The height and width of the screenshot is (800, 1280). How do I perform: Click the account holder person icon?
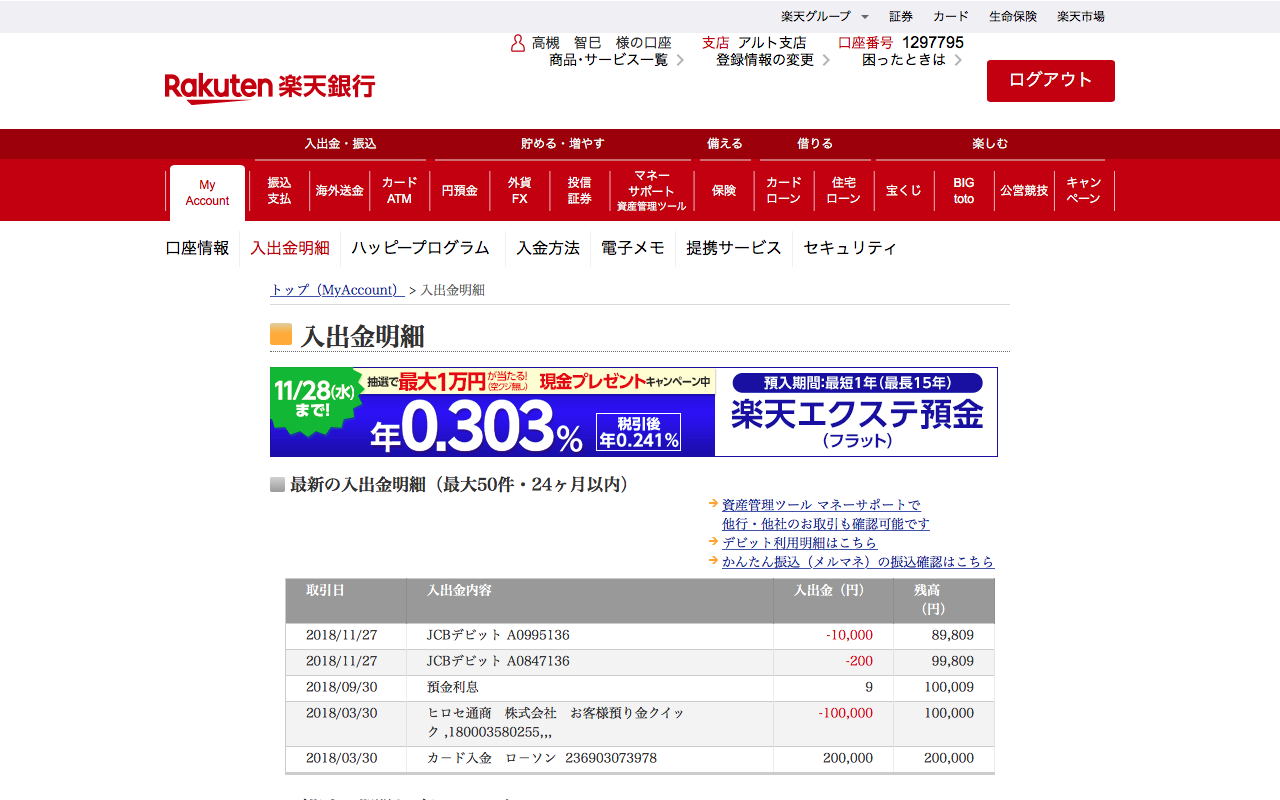click(518, 43)
